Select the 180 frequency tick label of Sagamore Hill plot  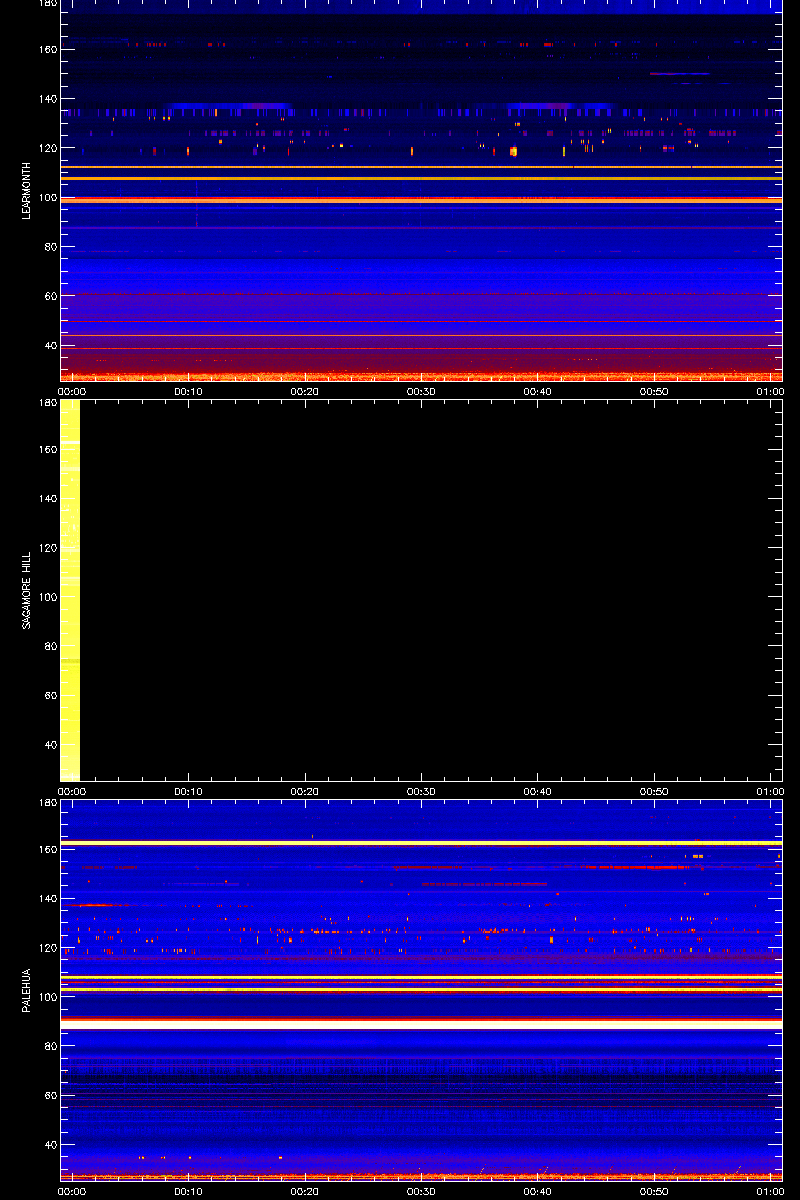[x=48, y=402]
